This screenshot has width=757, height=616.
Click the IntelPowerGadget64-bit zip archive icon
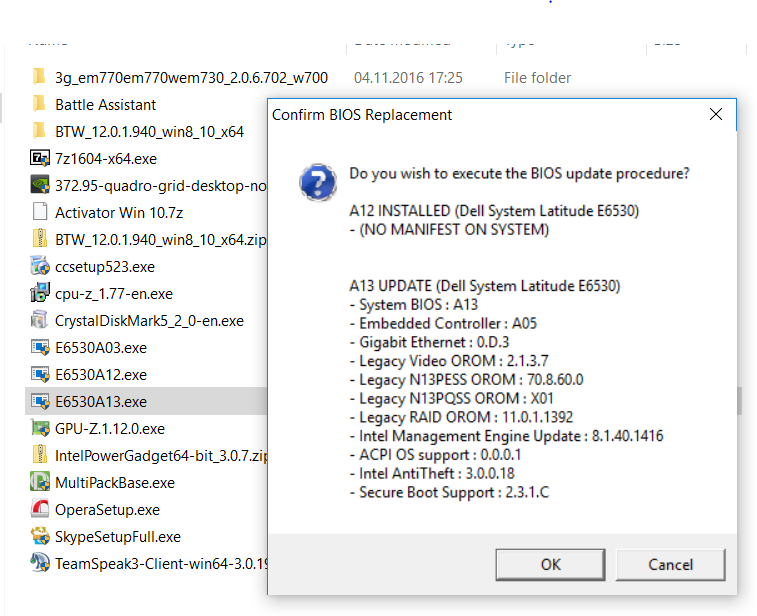click(x=40, y=456)
